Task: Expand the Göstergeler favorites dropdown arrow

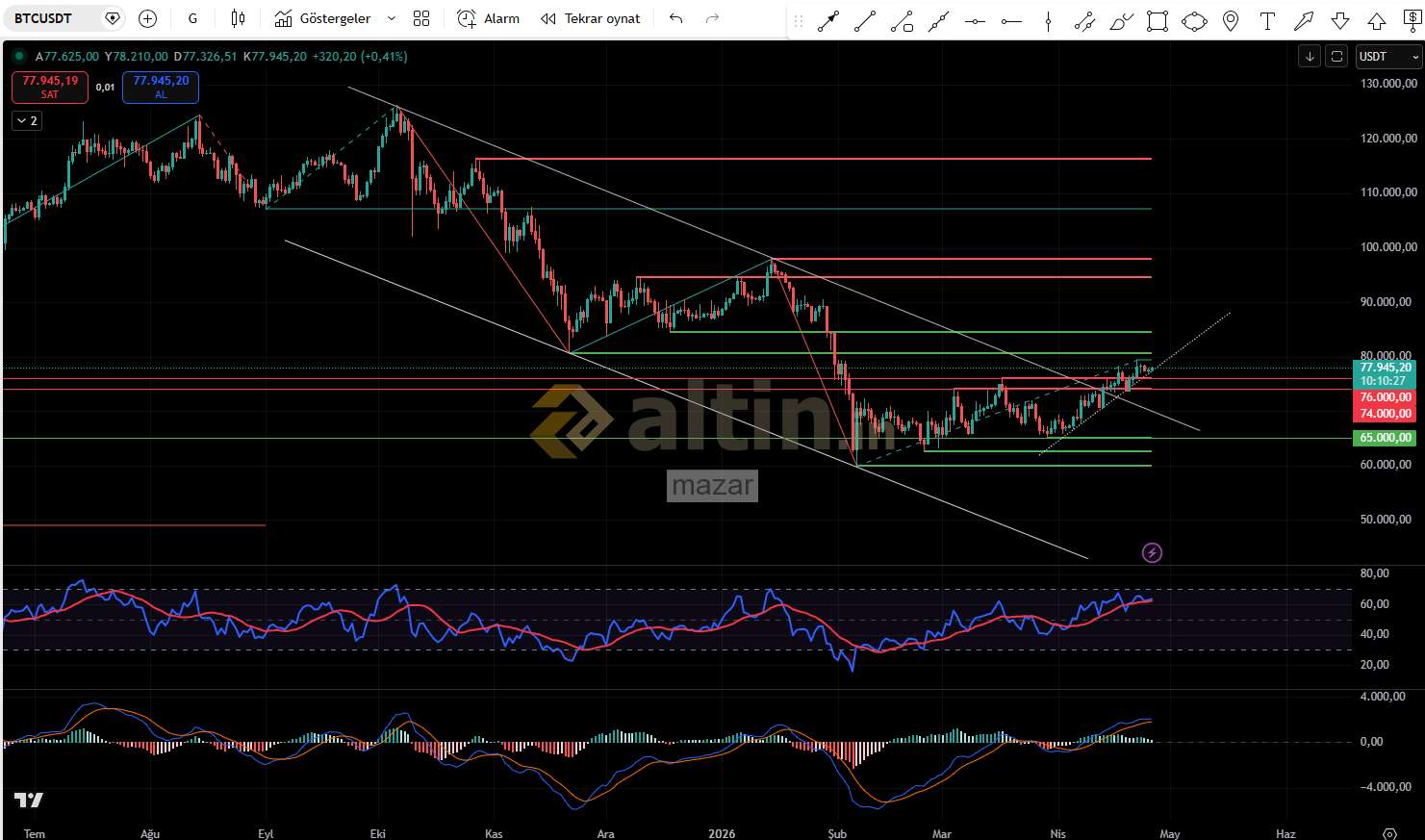Action: click(x=392, y=18)
